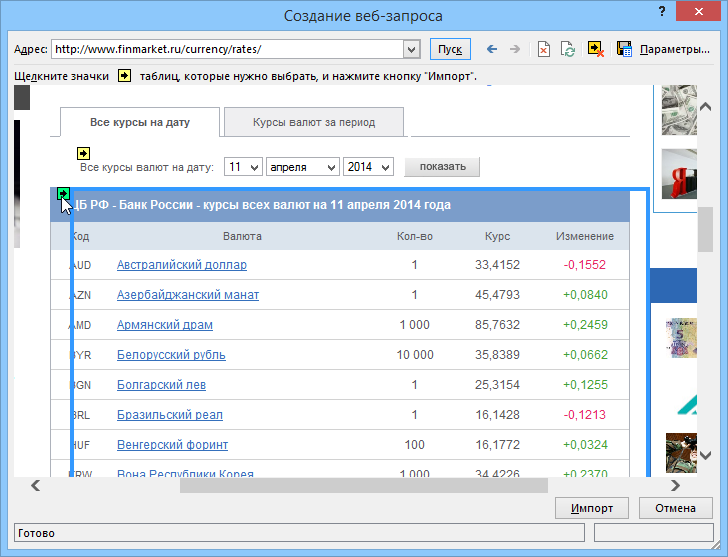728x557 pixels.
Task: Close the Создание веб-запроса dialog
Action: (x=699, y=12)
